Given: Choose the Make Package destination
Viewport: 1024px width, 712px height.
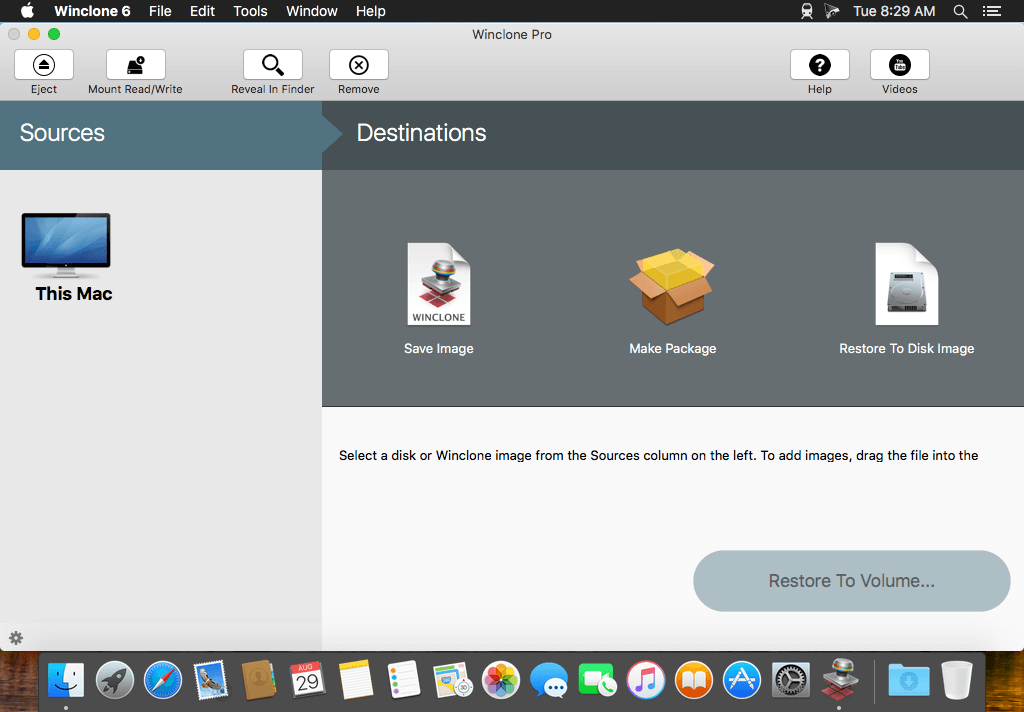Looking at the screenshot, I should (672, 300).
